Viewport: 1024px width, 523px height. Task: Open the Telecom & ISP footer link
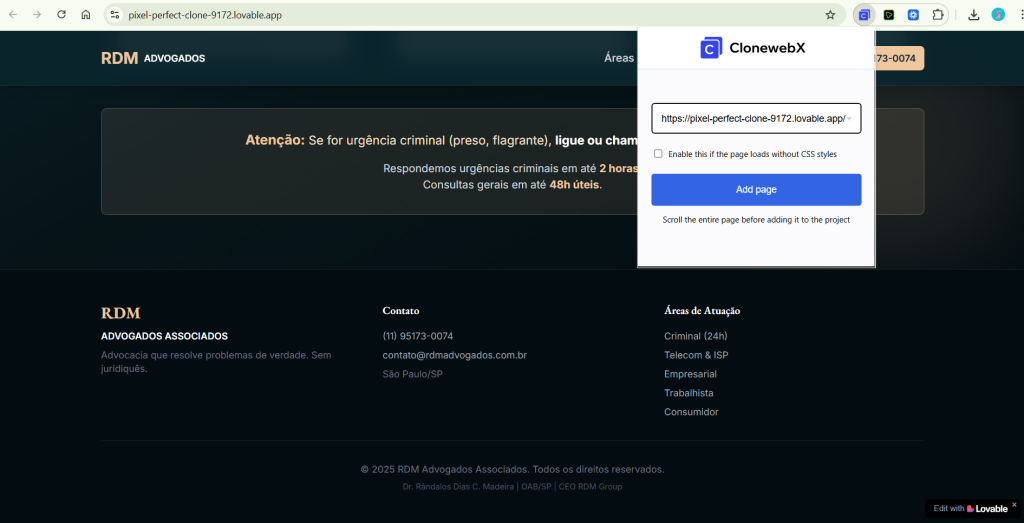coord(696,355)
